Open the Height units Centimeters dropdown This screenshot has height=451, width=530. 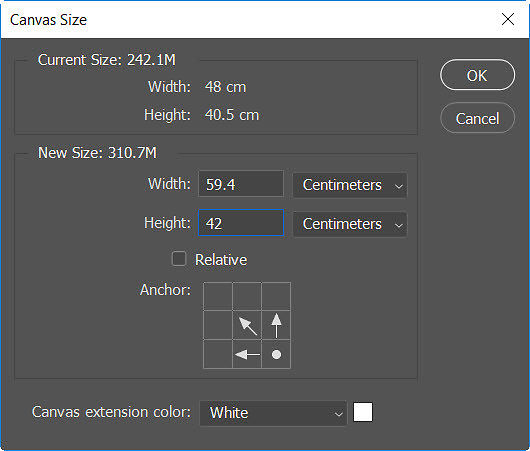click(350, 224)
